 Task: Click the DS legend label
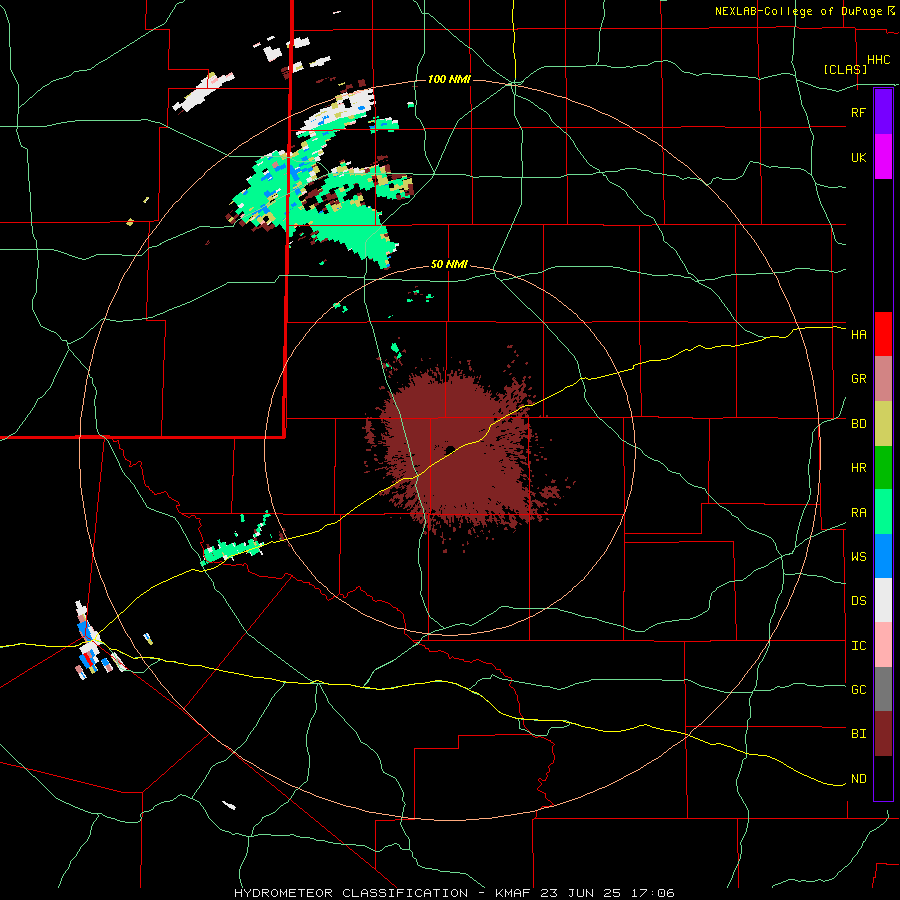pos(859,600)
